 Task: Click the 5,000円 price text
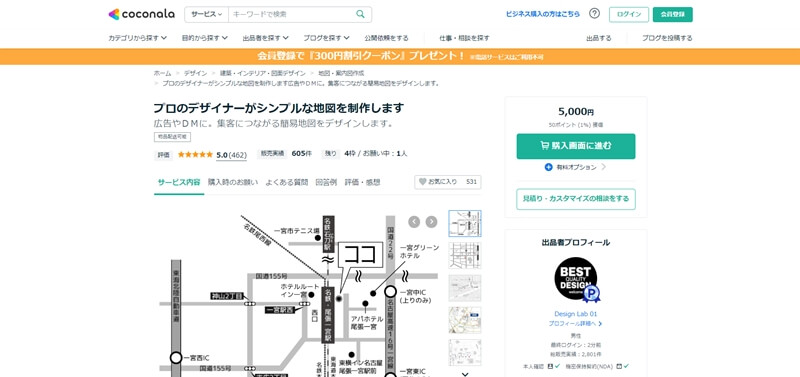tap(576, 112)
